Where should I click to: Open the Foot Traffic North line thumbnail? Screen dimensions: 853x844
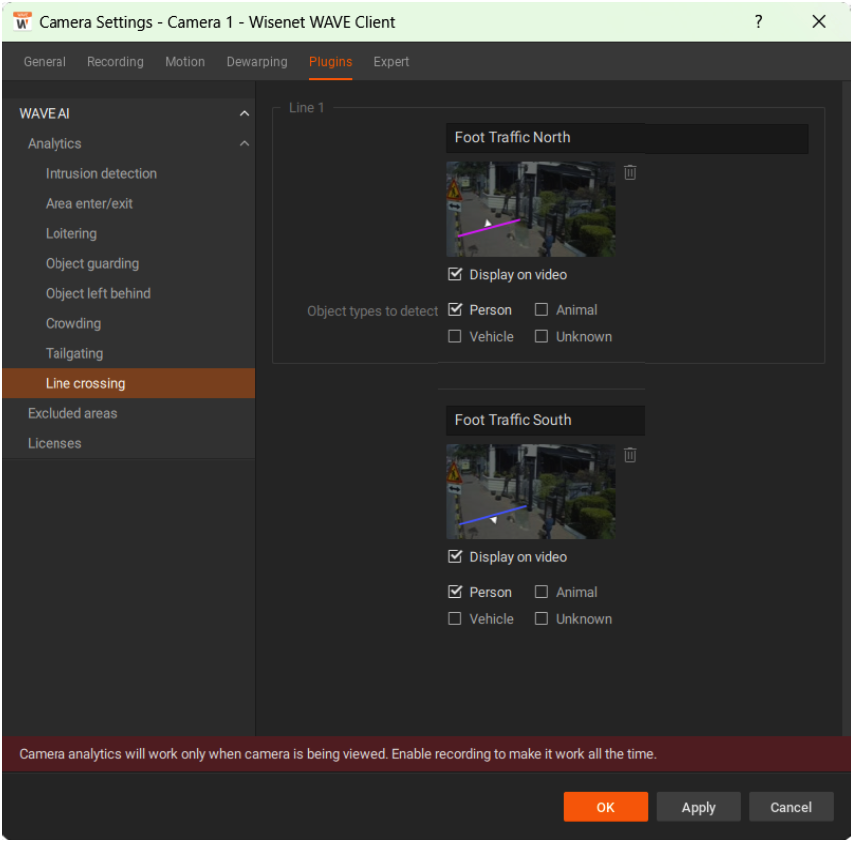[530, 209]
